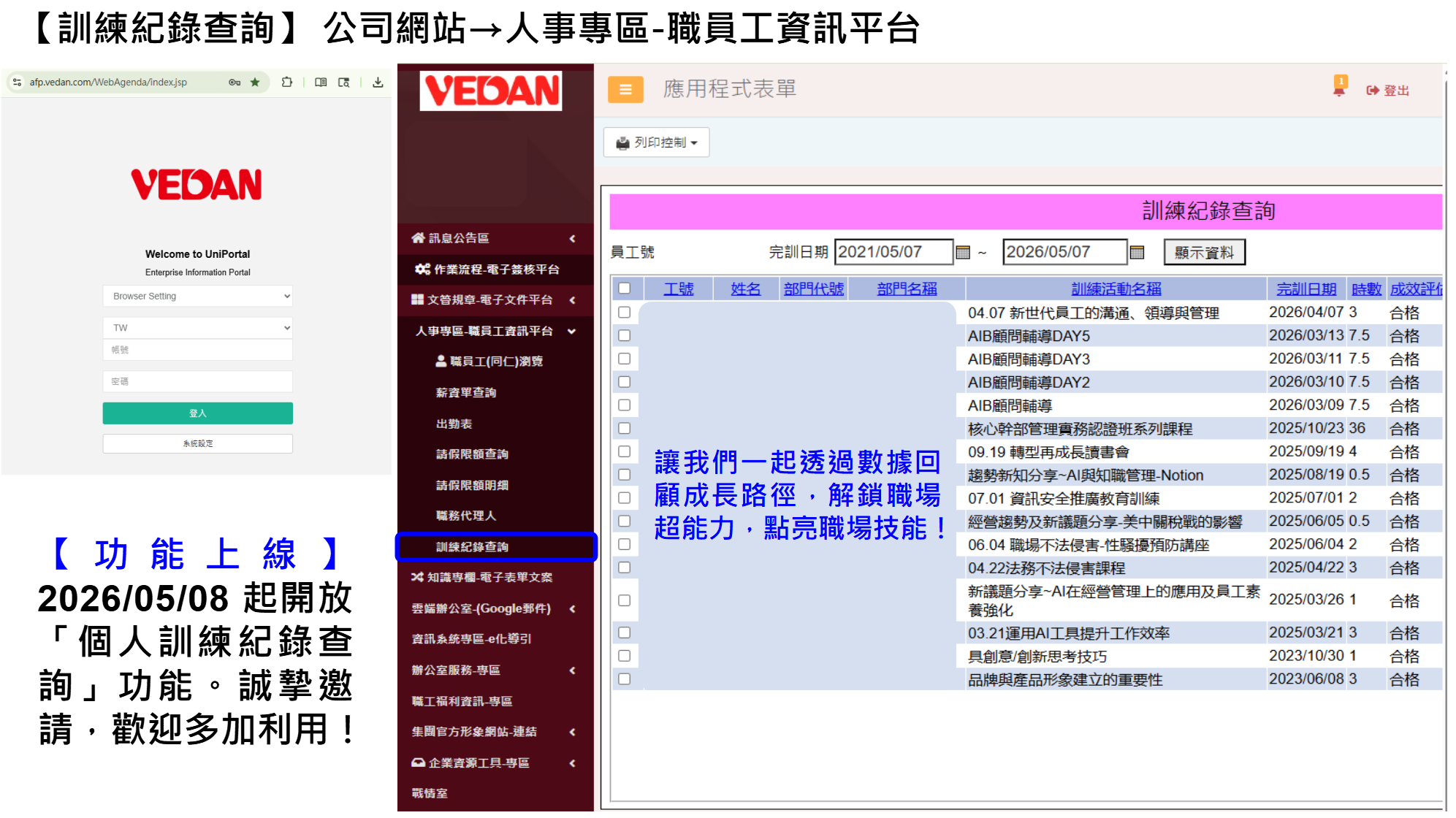
Task: Click the browser extensions puzzle icon
Action: (287, 83)
